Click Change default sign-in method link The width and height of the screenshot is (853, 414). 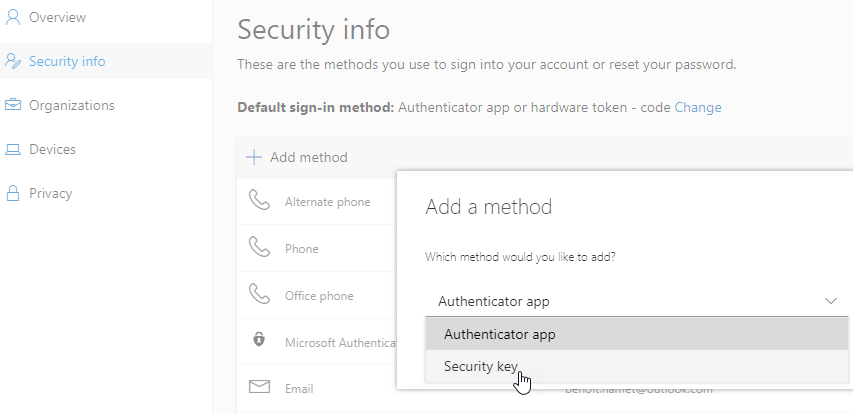tap(697, 107)
